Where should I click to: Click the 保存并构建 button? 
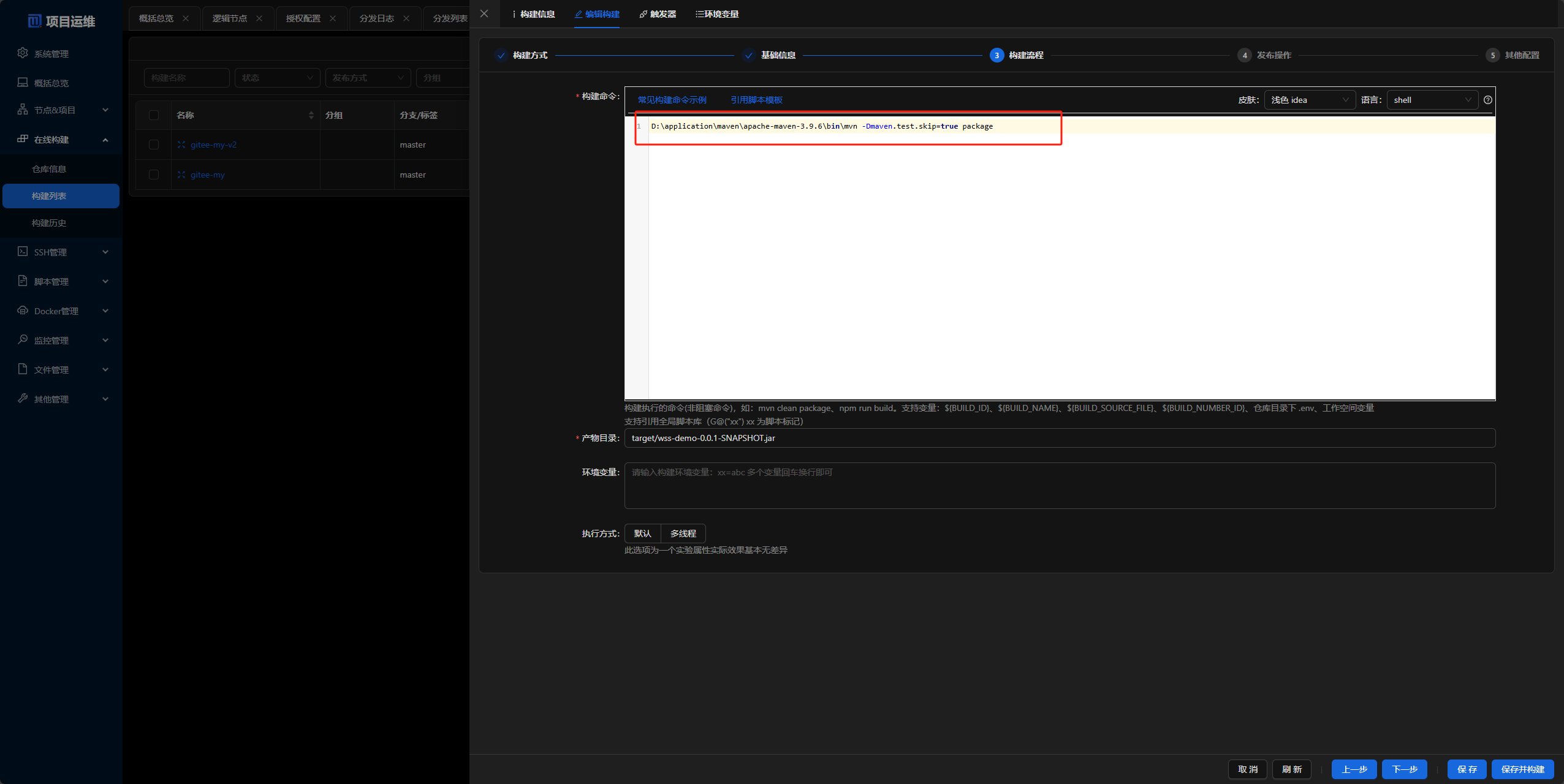(x=1522, y=769)
